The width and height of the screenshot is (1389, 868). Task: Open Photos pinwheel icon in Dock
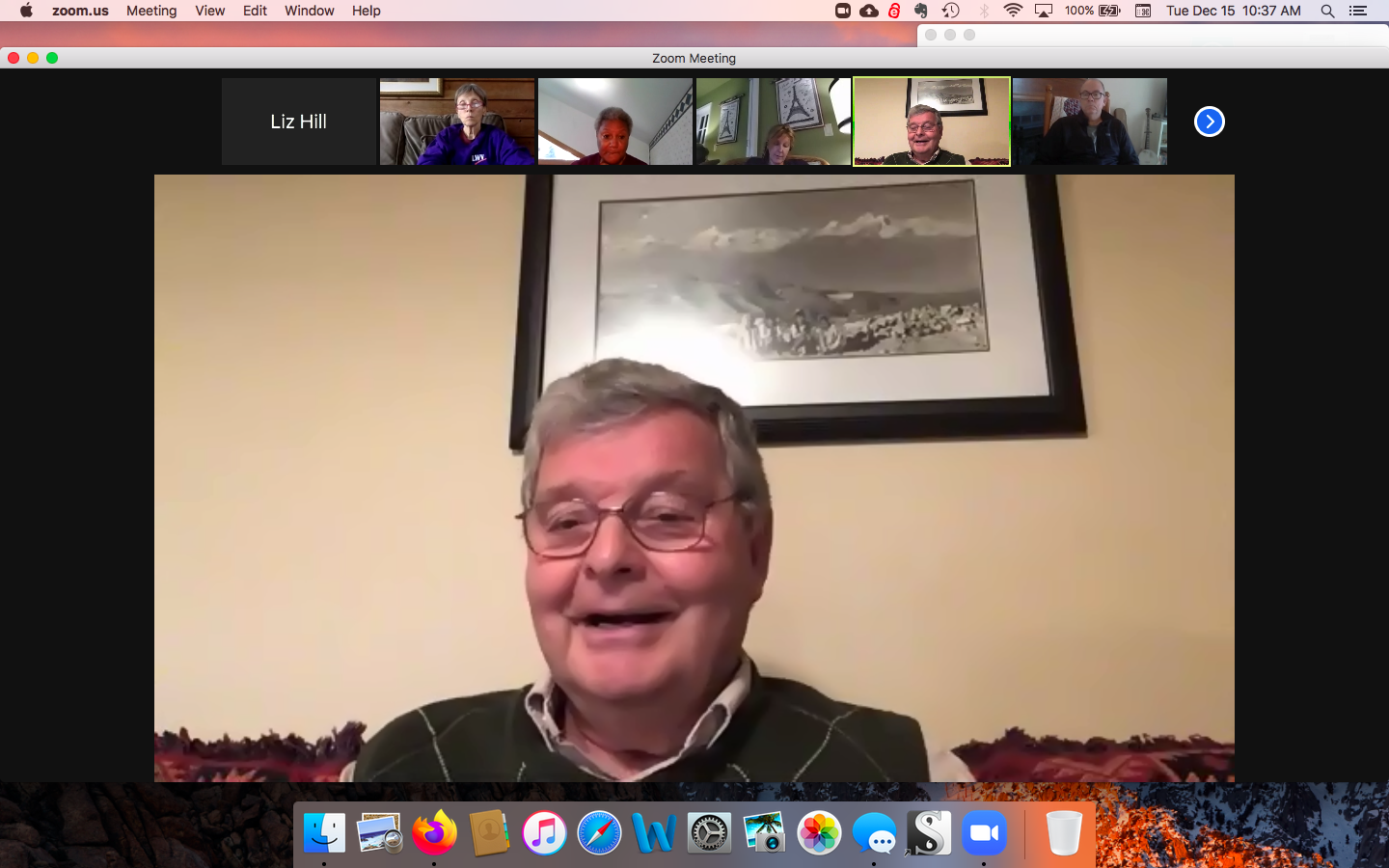[x=819, y=832]
